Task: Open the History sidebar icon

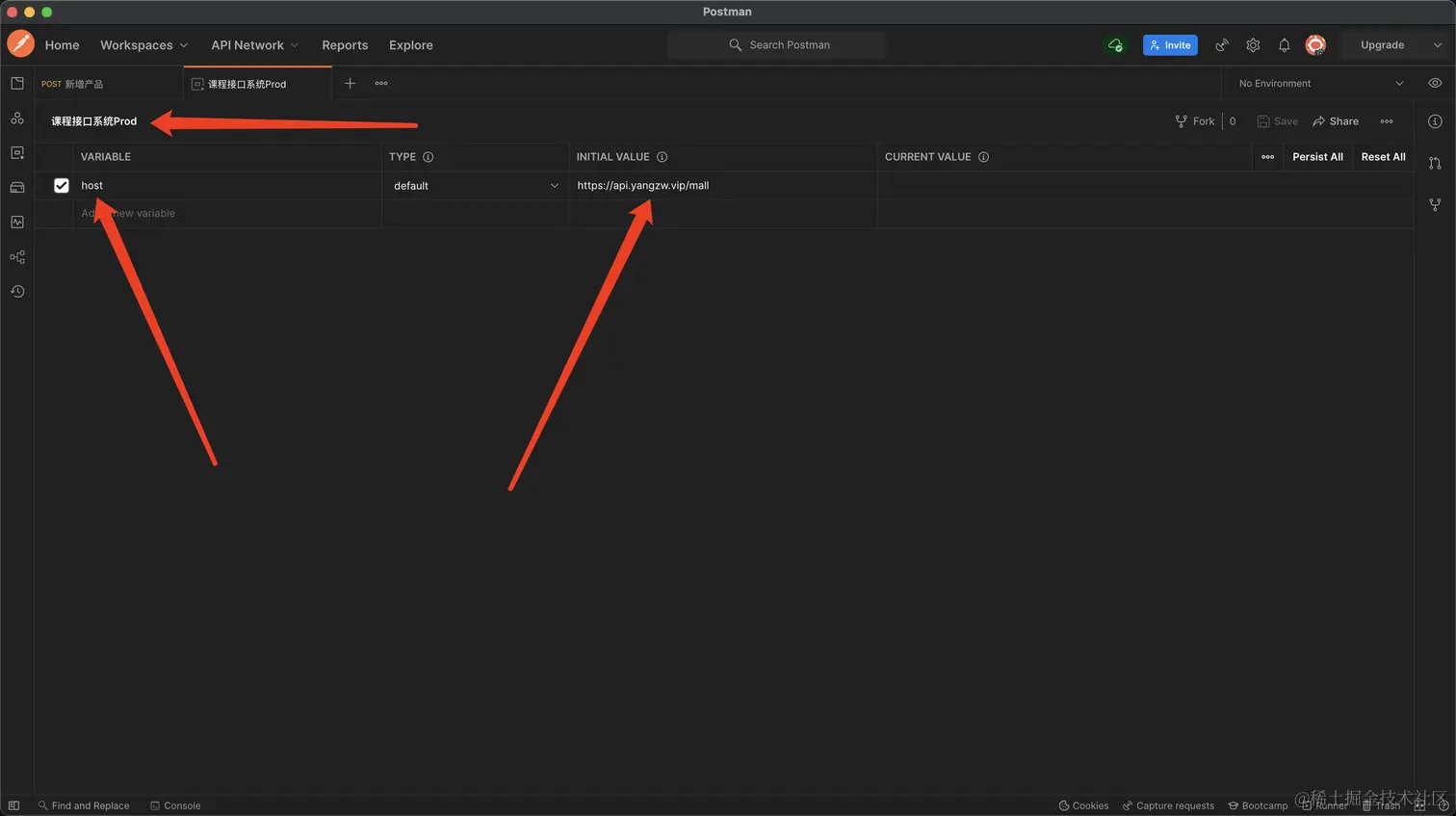Action: coord(17,292)
